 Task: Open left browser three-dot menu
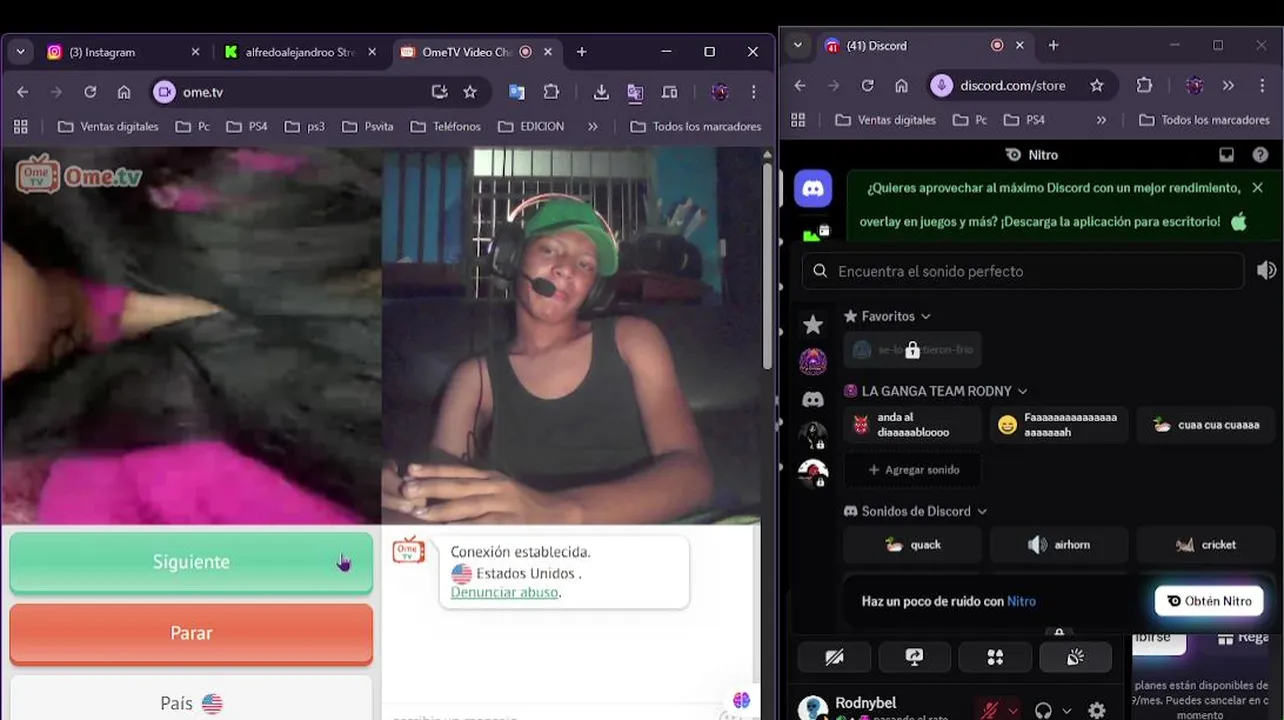tap(753, 92)
